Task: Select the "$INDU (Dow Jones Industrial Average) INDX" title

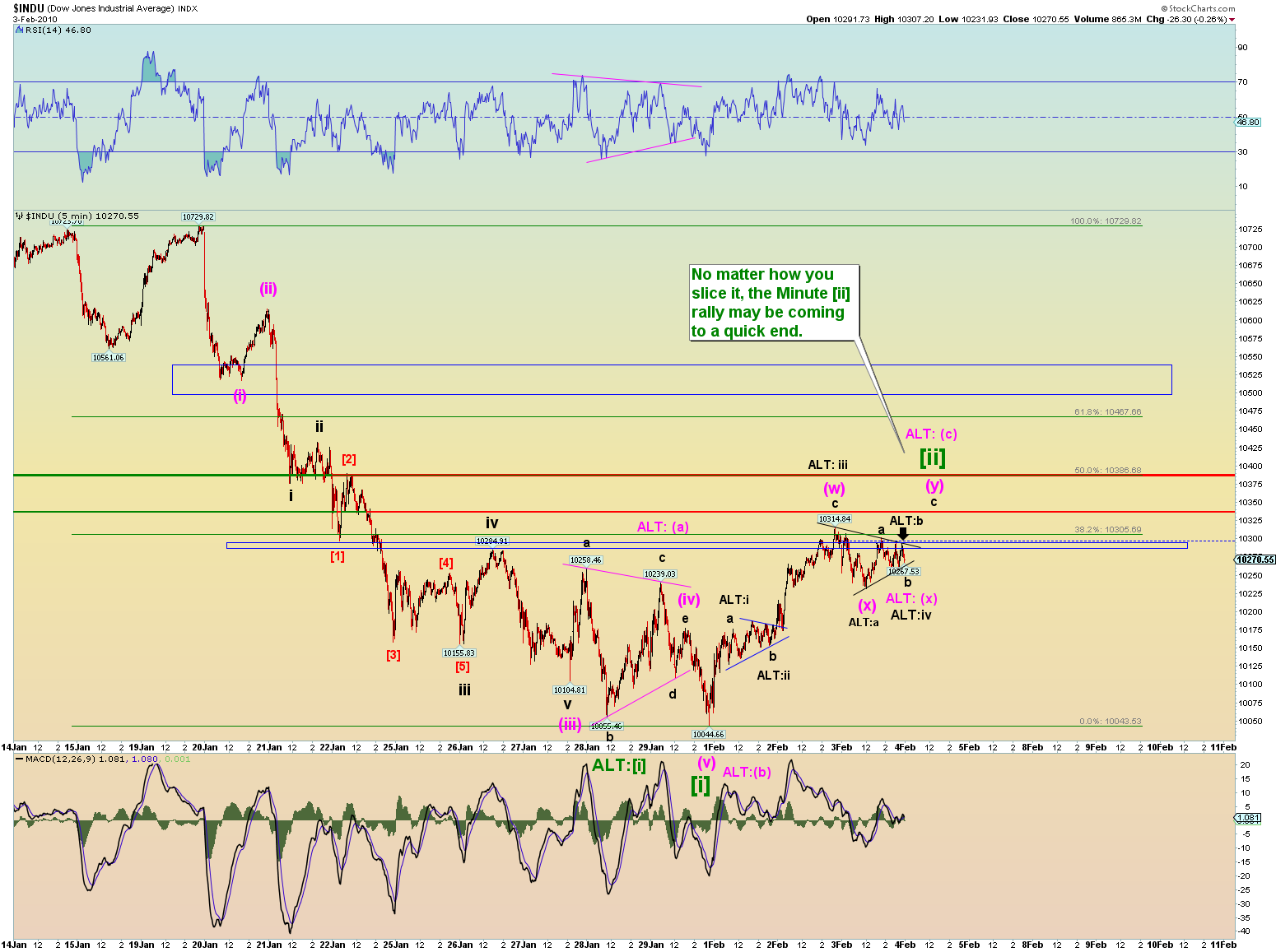Action: point(105,8)
